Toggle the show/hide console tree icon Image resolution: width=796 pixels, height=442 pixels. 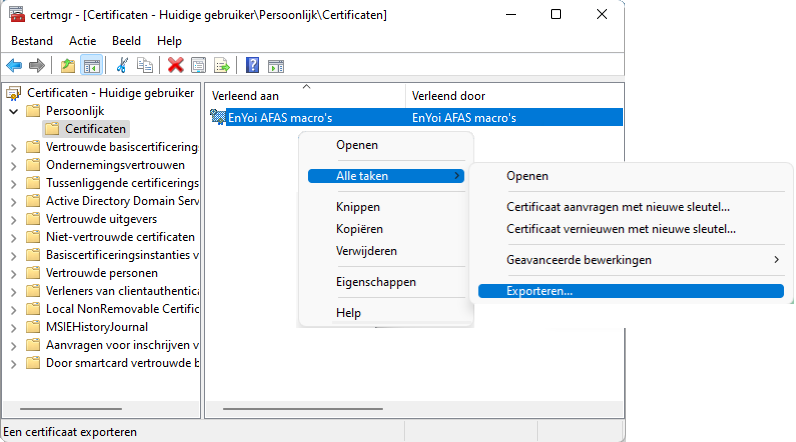[x=92, y=65]
